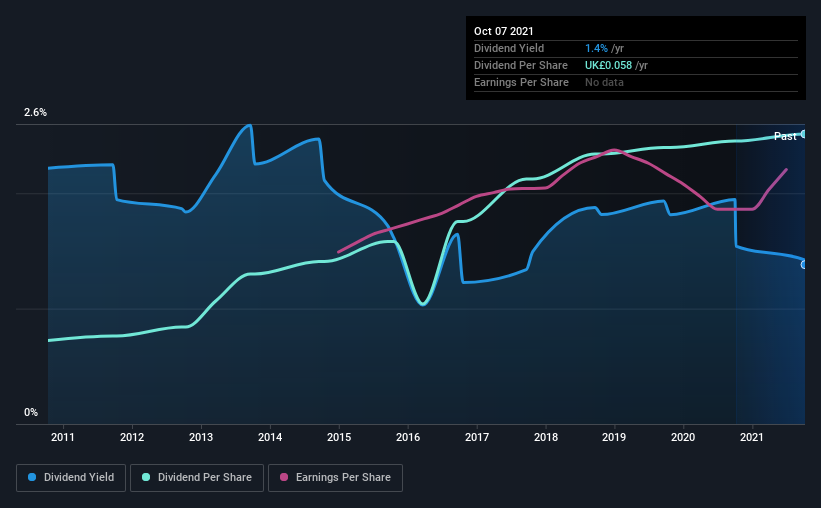Toggle the Earnings Per Share legend button
The height and width of the screenshot is (508, 821).
coord(335,478)
